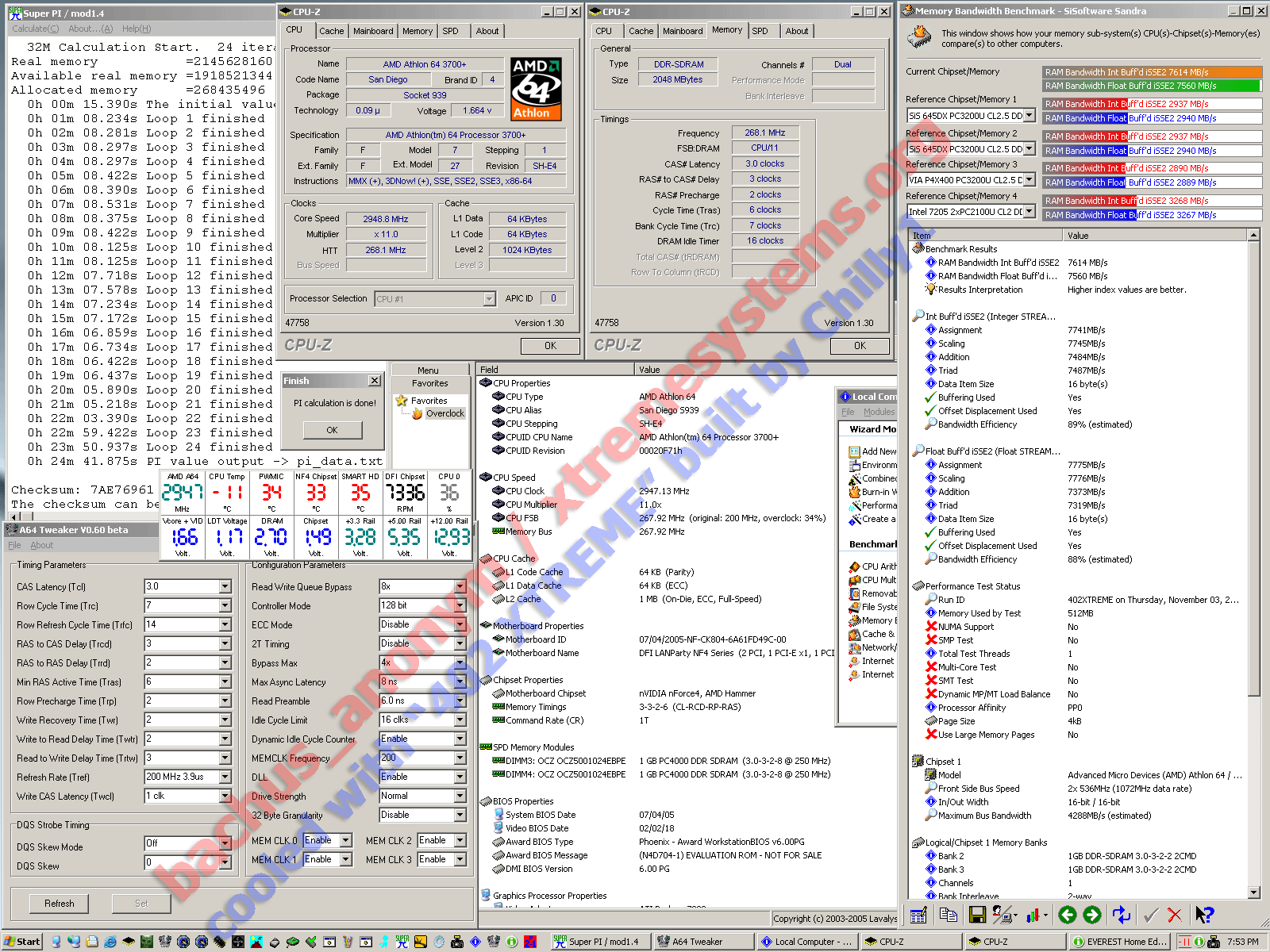Open the Processor Selection dropdown in CPU-Z
This screenshot has height=952, width=1270.
490,299
